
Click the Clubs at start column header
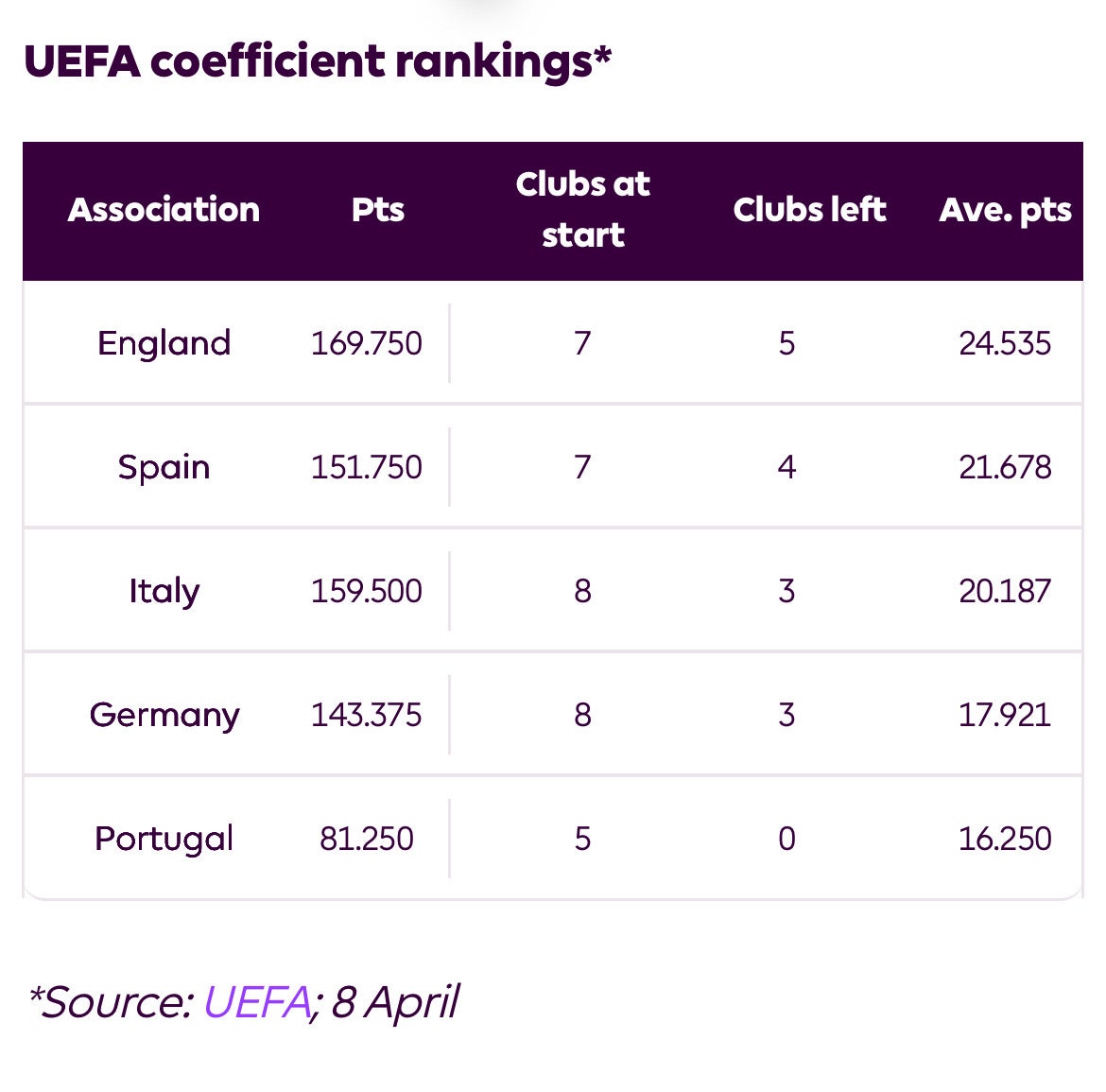[582, 210]
